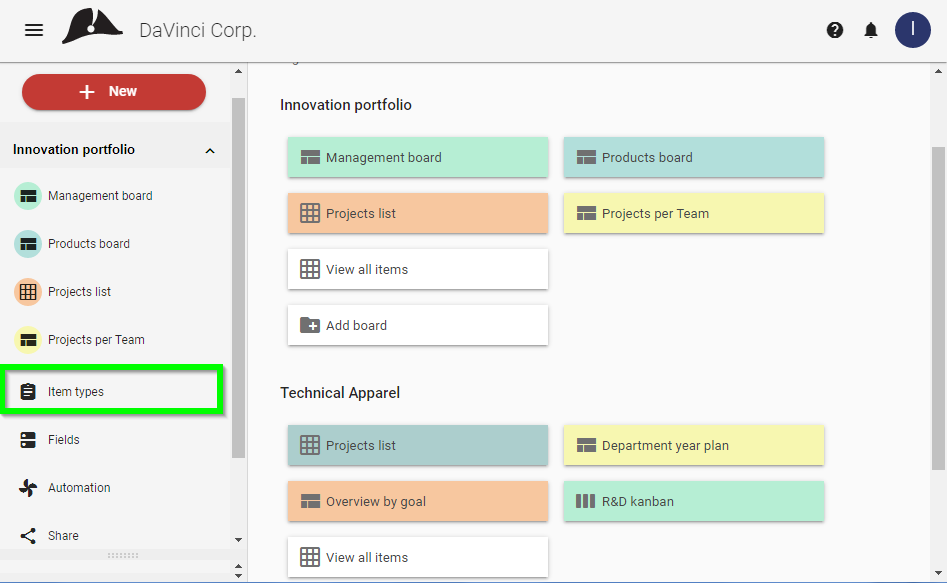
Task: Click the Add board card
Action: [418, 326]
